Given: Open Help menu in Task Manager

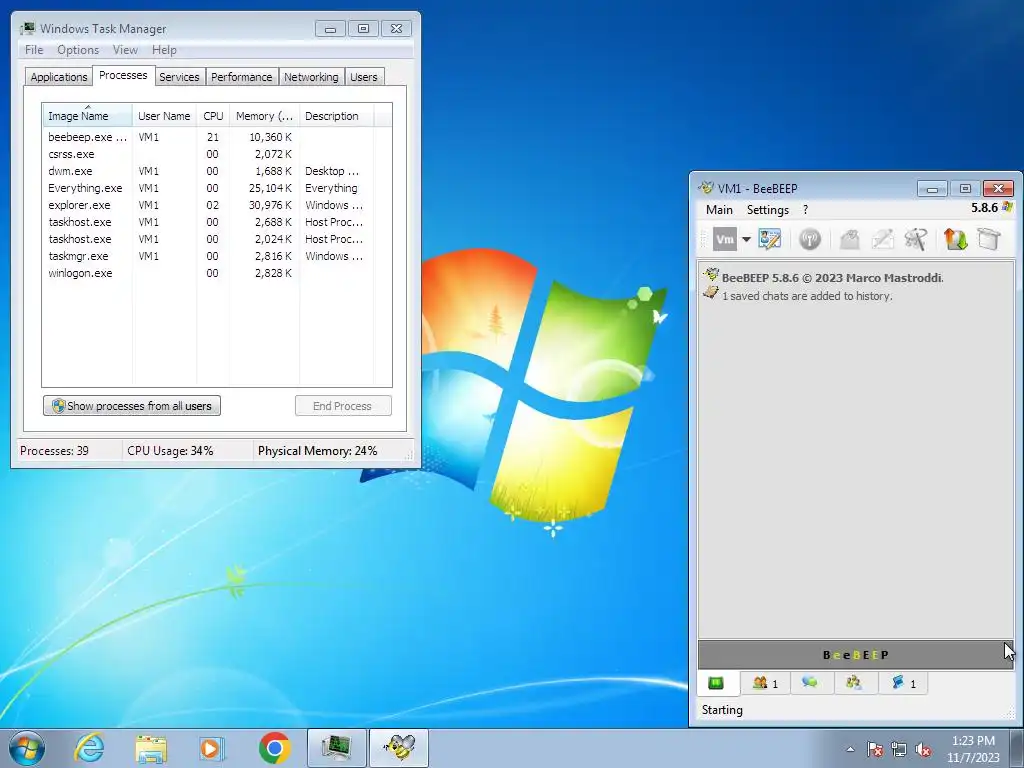Looking at the screenshot, I should pyautogui.click(x=164, y=50).
